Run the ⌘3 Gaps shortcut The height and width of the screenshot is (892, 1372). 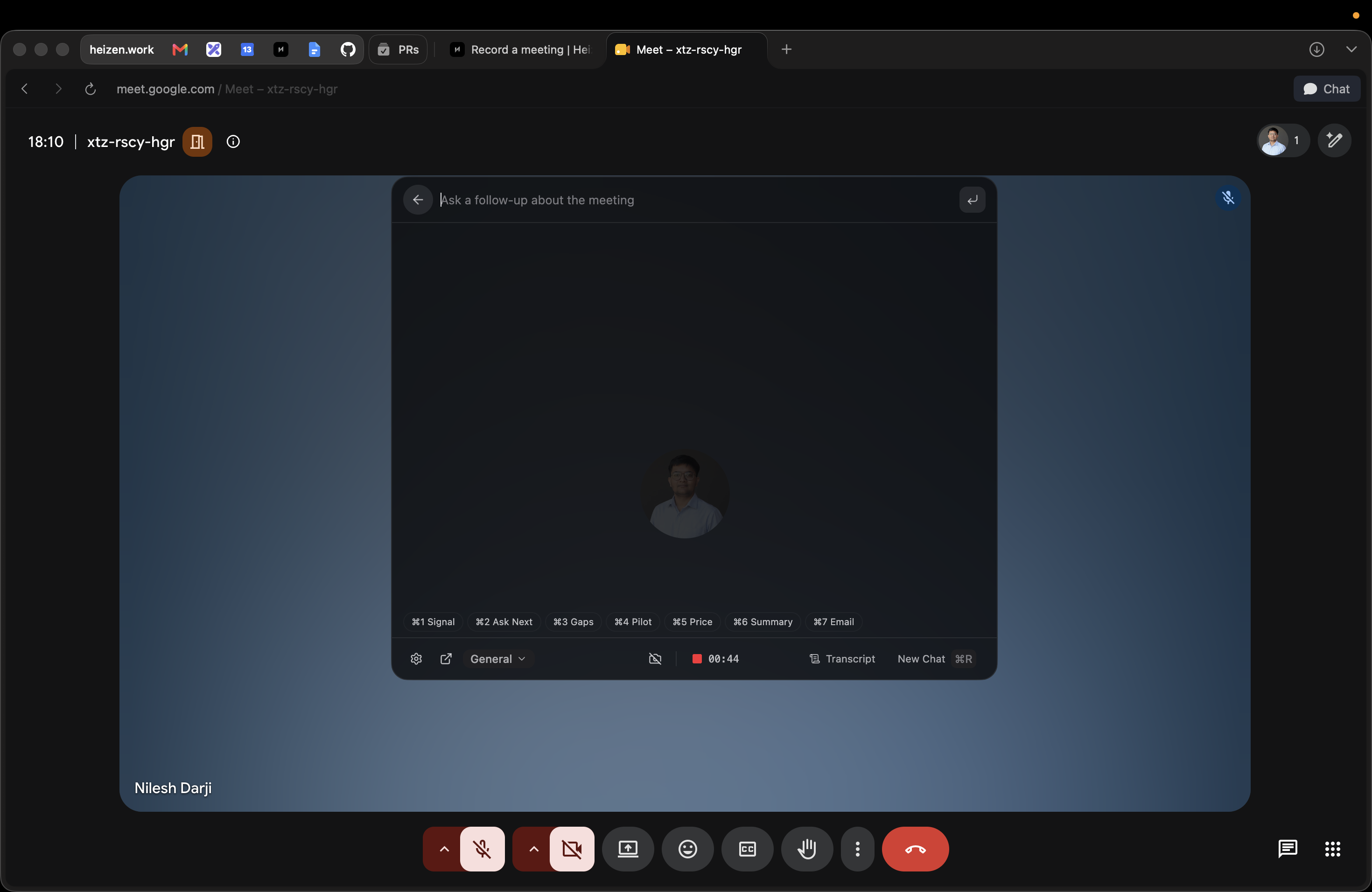573,622
